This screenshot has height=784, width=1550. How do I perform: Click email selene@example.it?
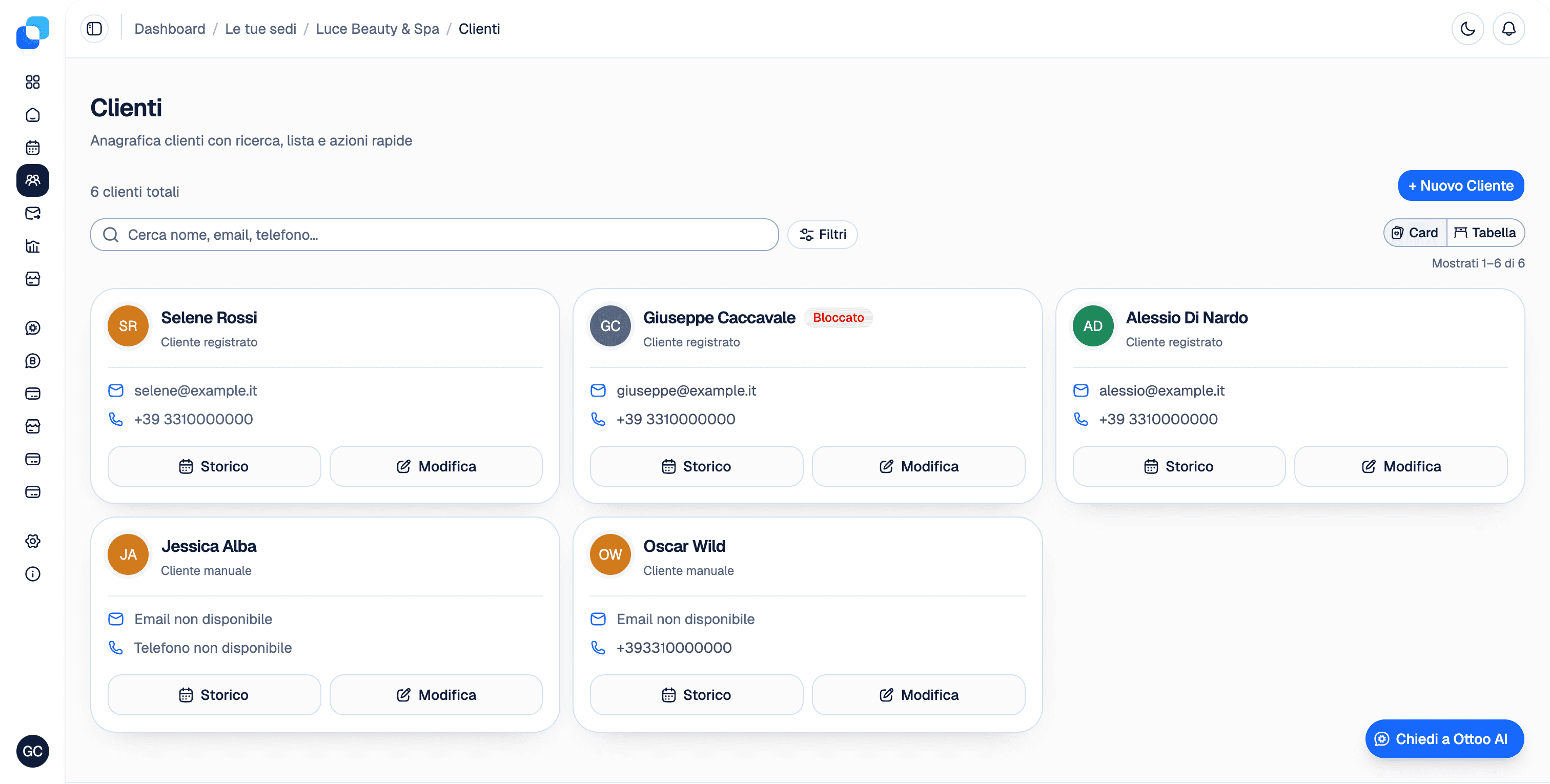point(196,390)
